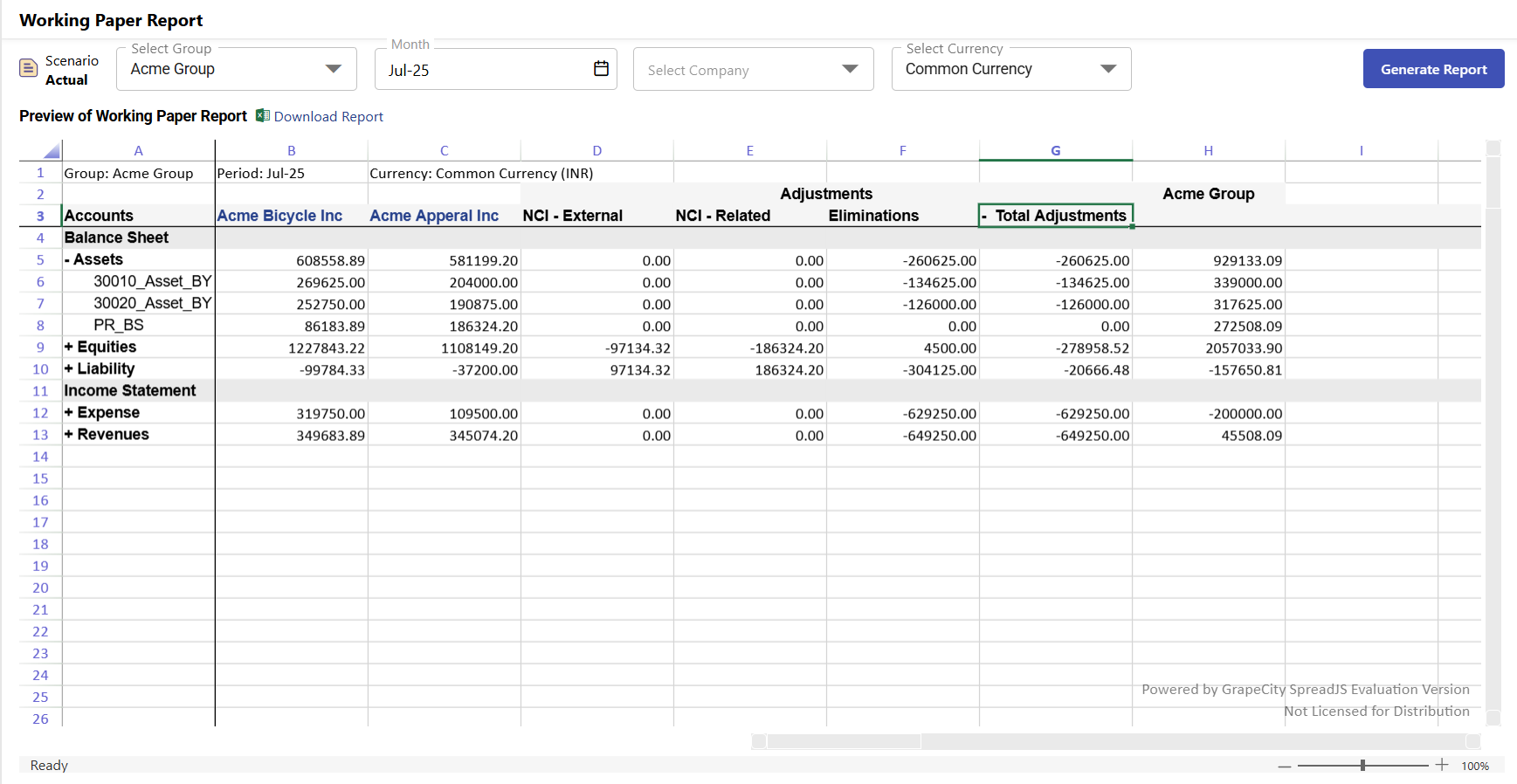Select column header C
The image size is (1517, 784).
point(445,150)
